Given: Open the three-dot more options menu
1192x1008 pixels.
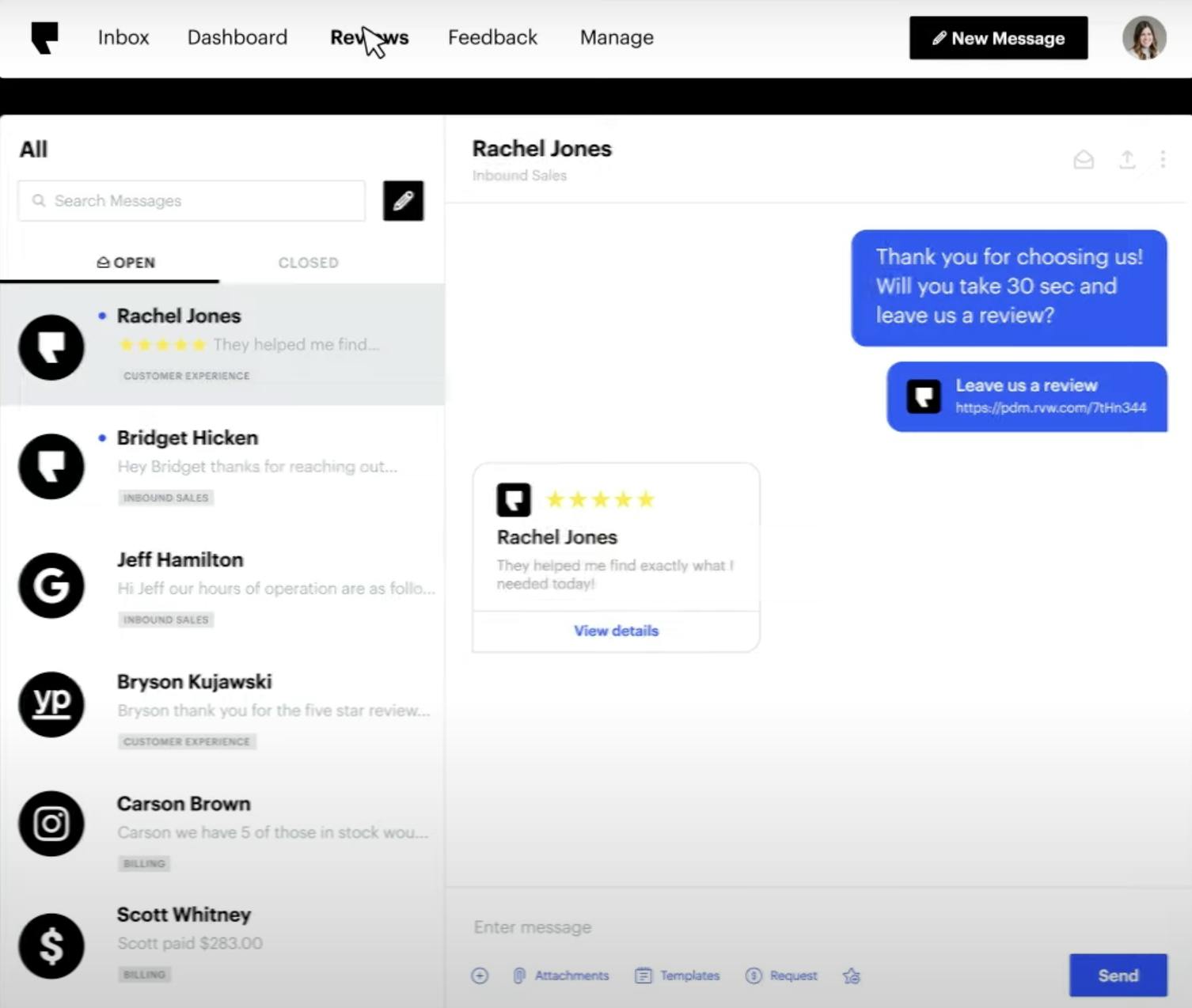Looking at the screenshot, I should 1163,160.
